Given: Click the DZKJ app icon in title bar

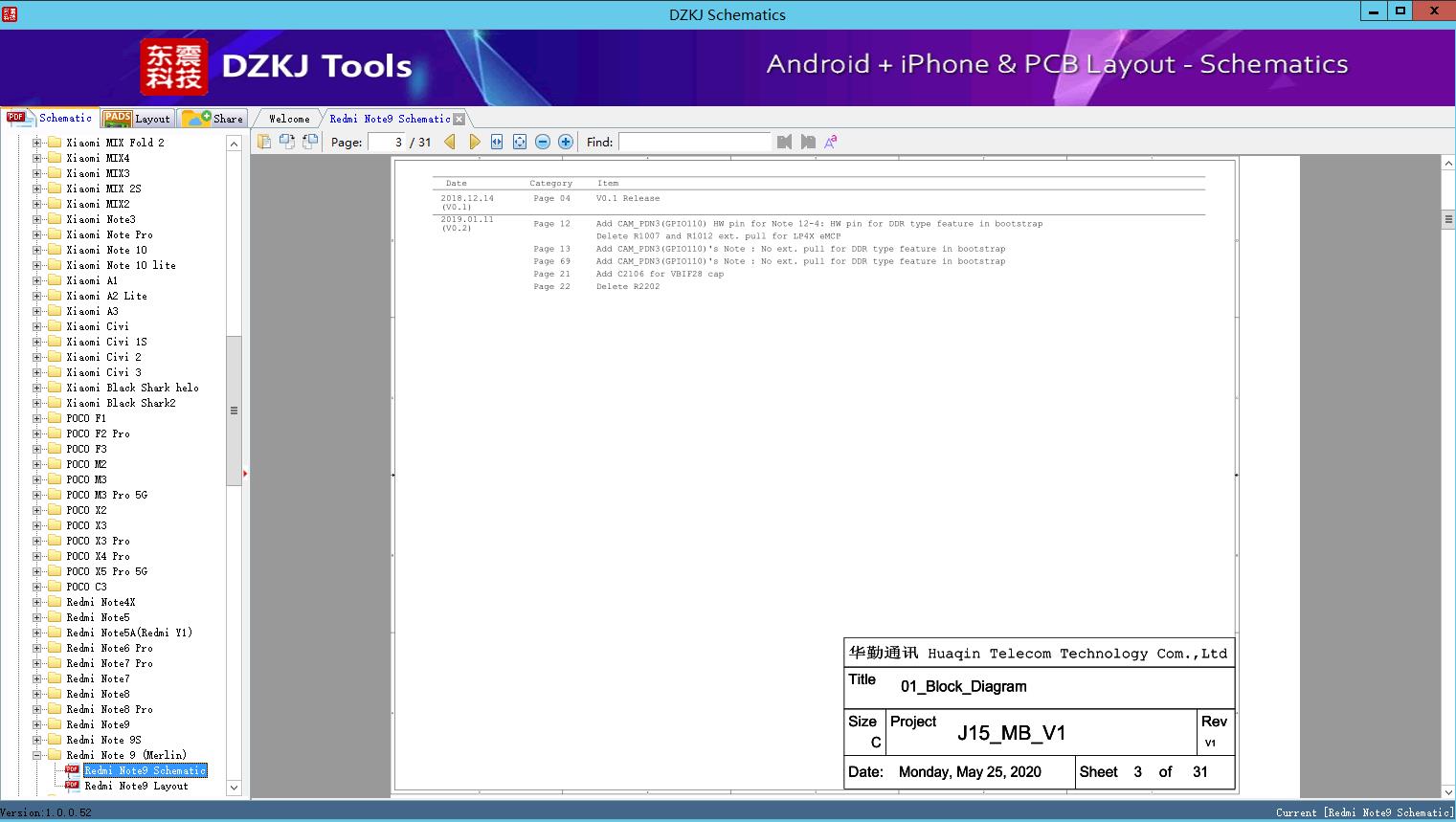Looking at the screenshot, I should tap(10, 13).
